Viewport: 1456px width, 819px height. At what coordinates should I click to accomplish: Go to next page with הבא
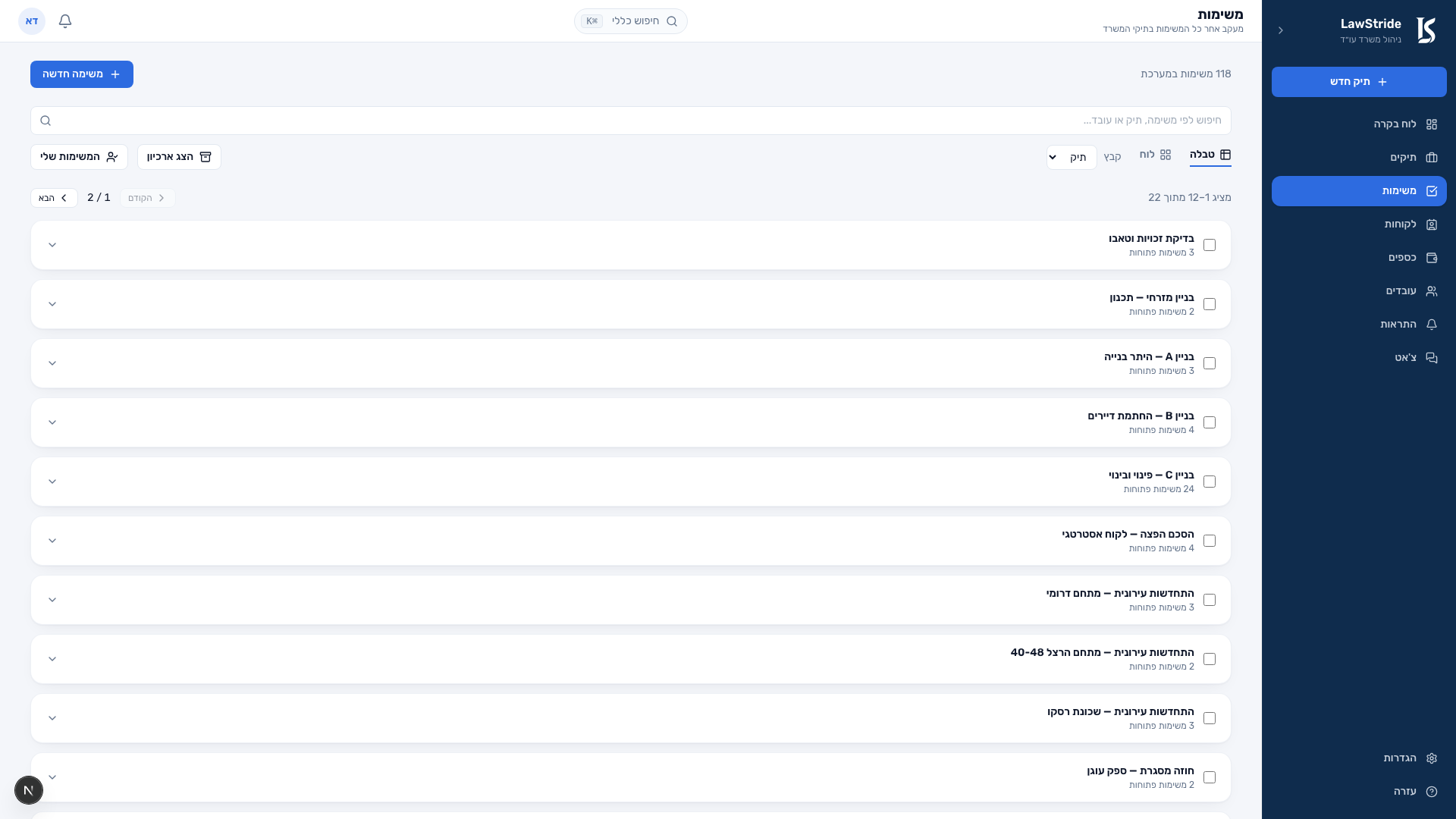click(54, 198)
